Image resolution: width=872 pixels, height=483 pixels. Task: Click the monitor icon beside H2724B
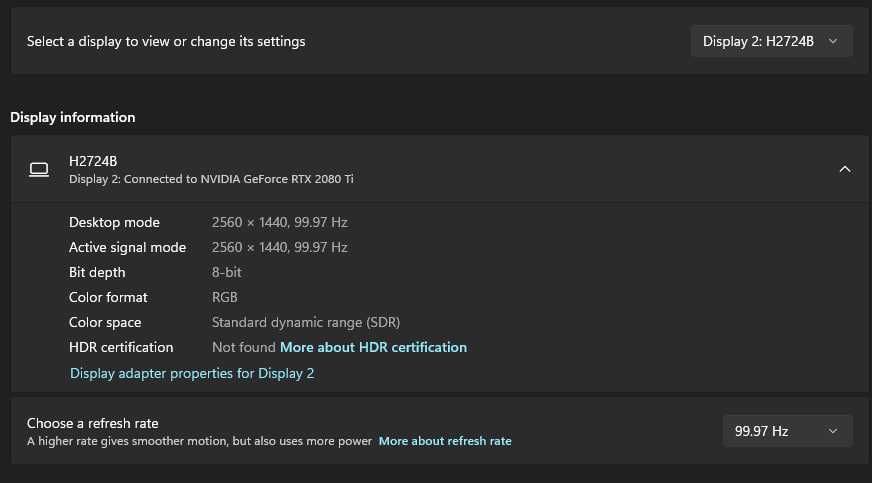39,170
